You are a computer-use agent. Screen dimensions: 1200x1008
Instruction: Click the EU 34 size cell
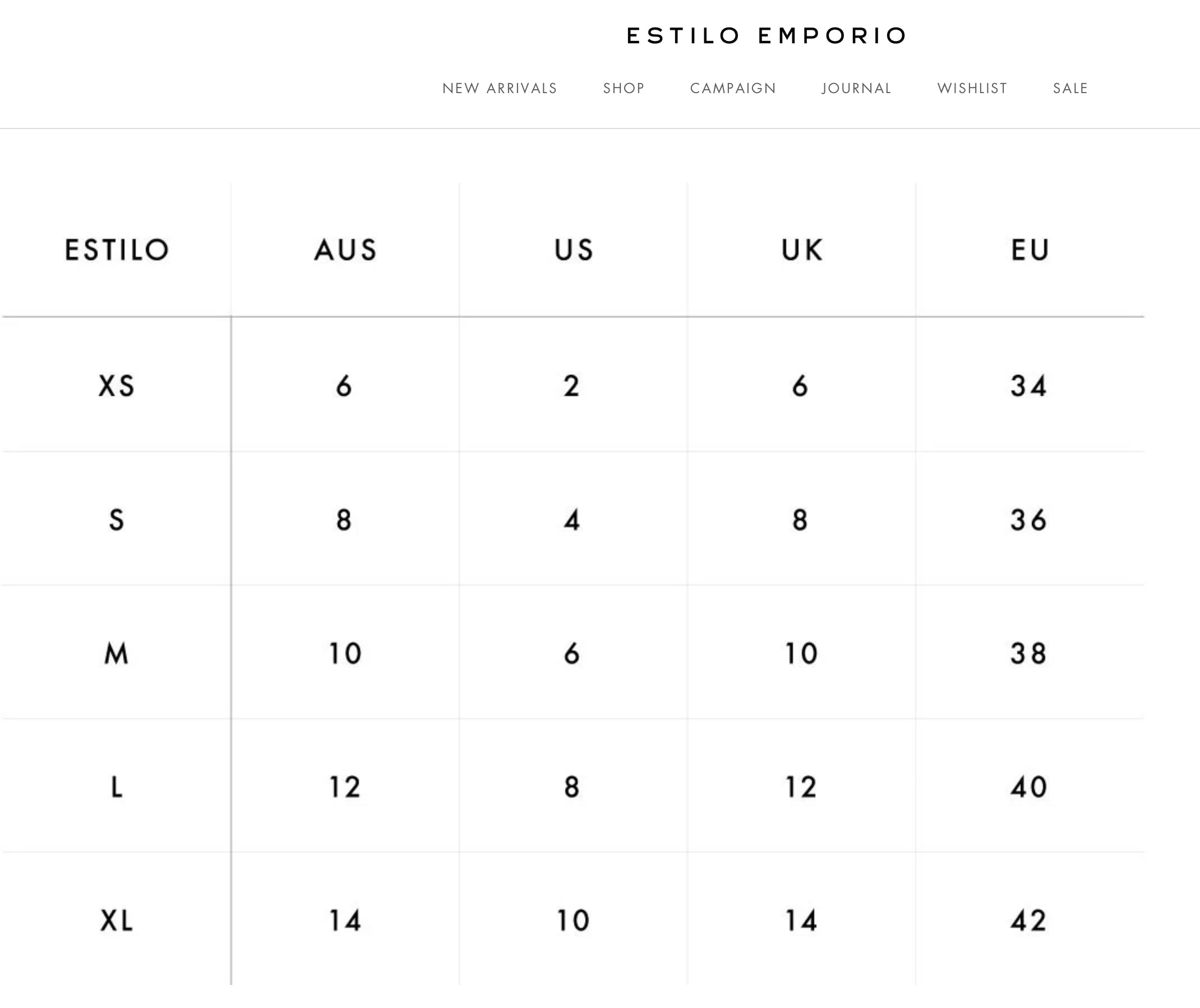click(x=1028, y=385)
